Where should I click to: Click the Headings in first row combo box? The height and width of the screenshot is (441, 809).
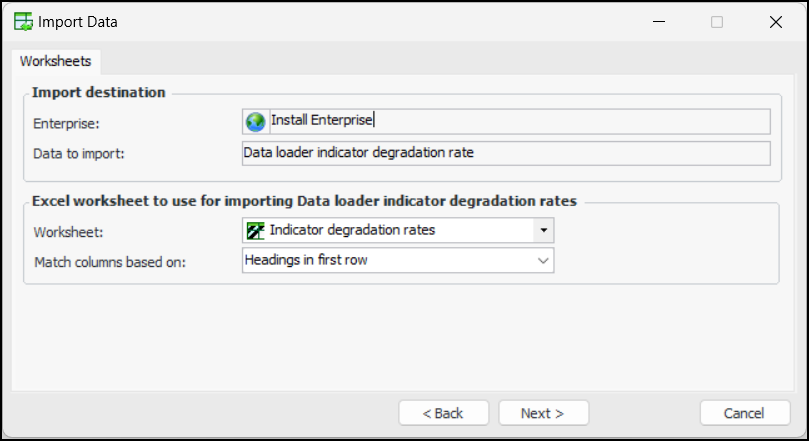pyautogui.click(x=388, y=260)
